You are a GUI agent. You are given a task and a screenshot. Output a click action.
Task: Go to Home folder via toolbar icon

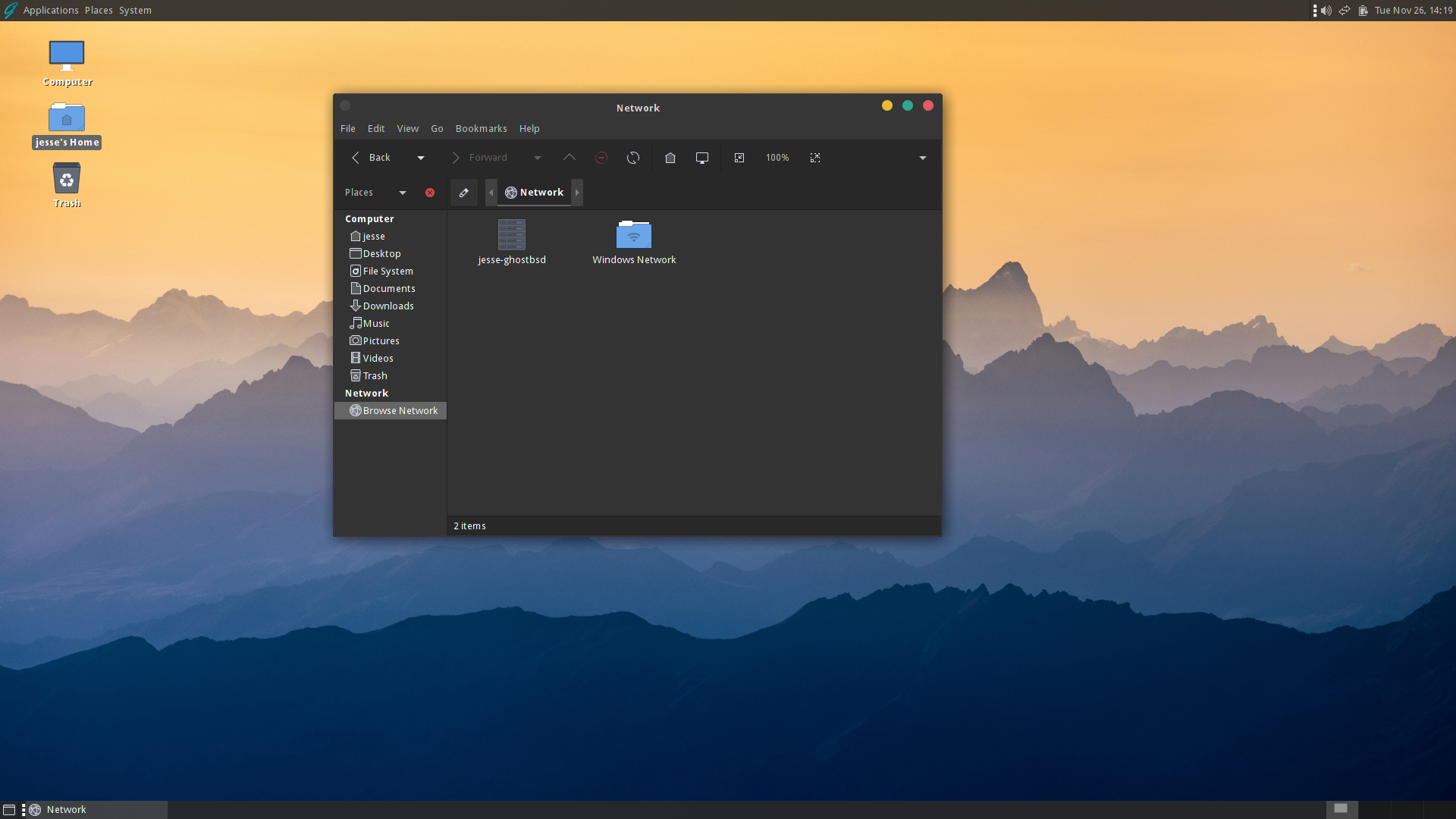670,158
